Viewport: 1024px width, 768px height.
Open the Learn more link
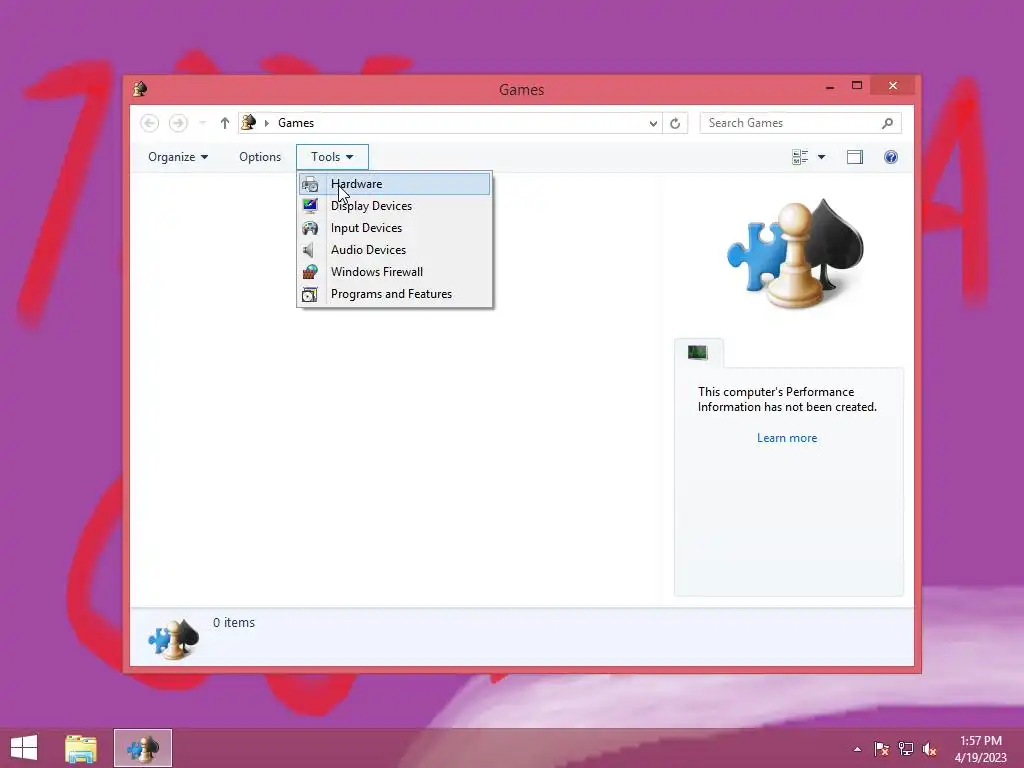point(787,438)
